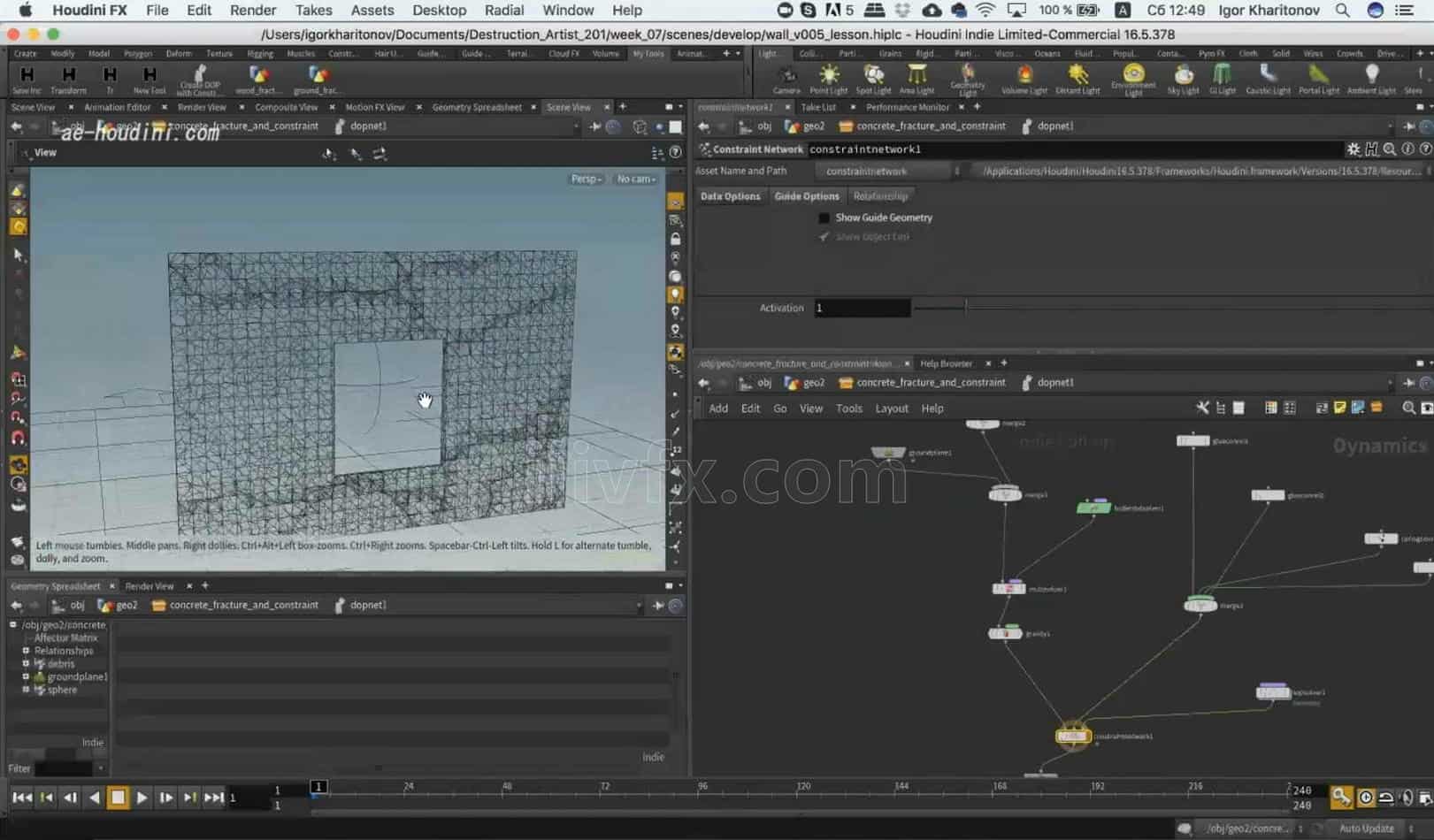The width and height of the screenshot is (1434, 840).
Task: Switch to the Help Browser tab
Action: (946, 363)
